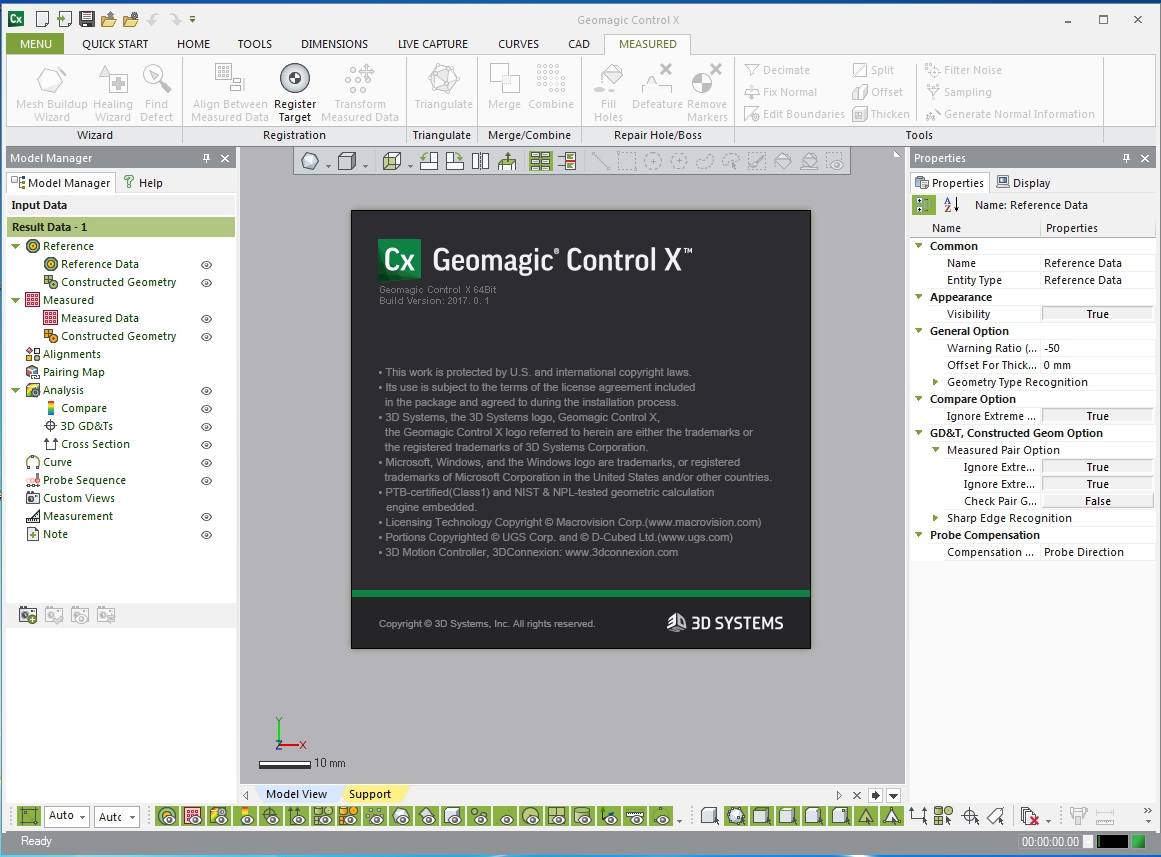
Task: Click the Sampling tool
Action: (959, 92)
